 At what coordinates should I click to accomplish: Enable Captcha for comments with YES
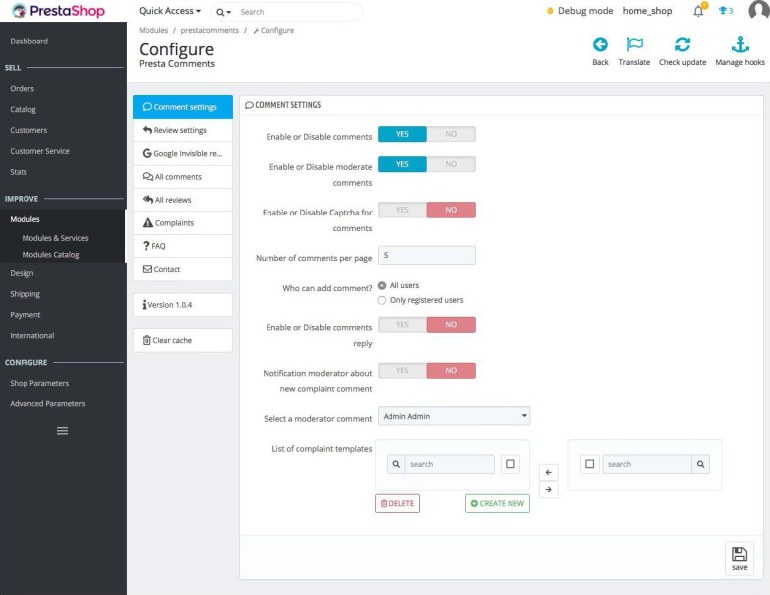(x=402, y=210)
